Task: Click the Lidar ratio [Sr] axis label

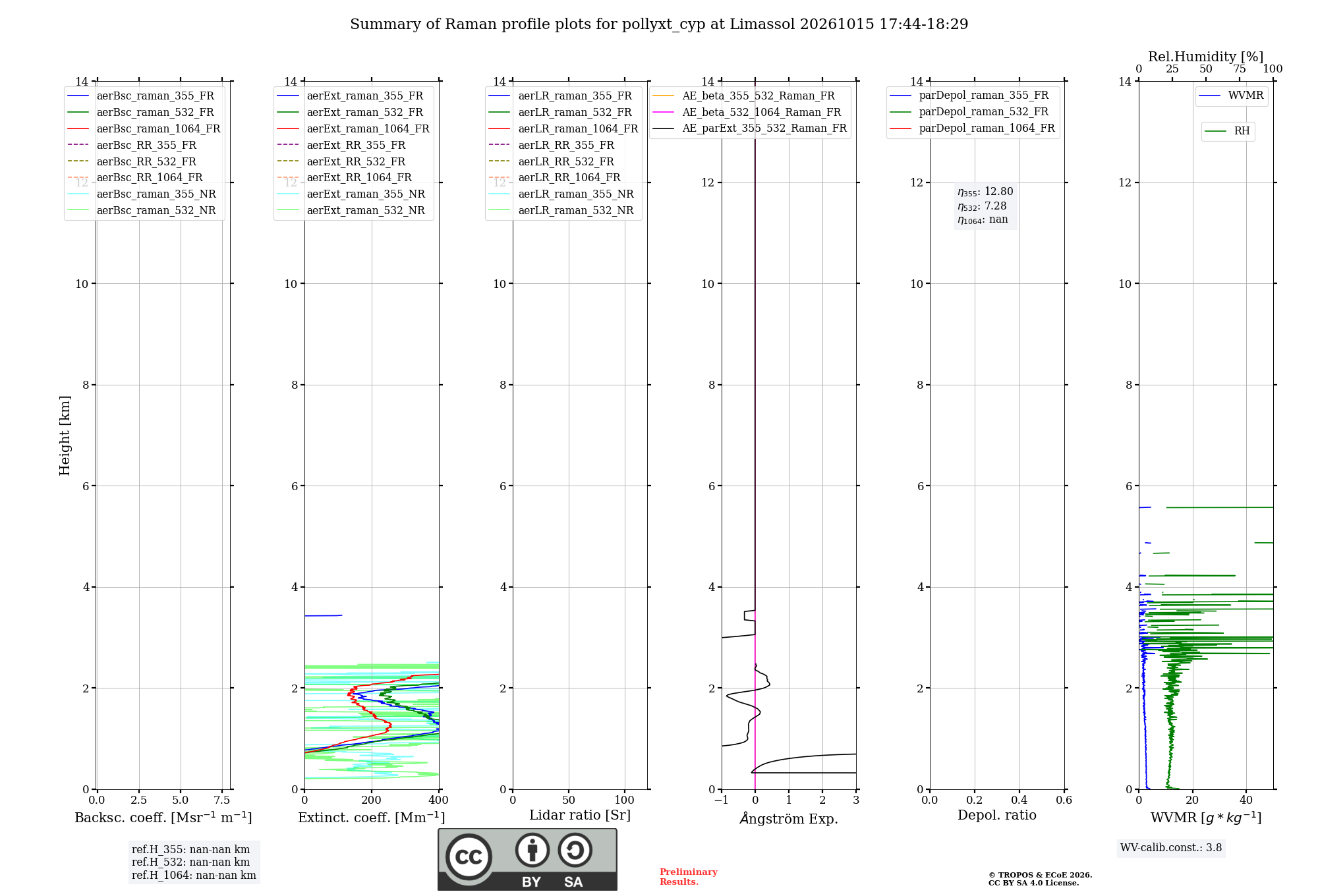Action: pyautogui.click(x=580, y=816)
